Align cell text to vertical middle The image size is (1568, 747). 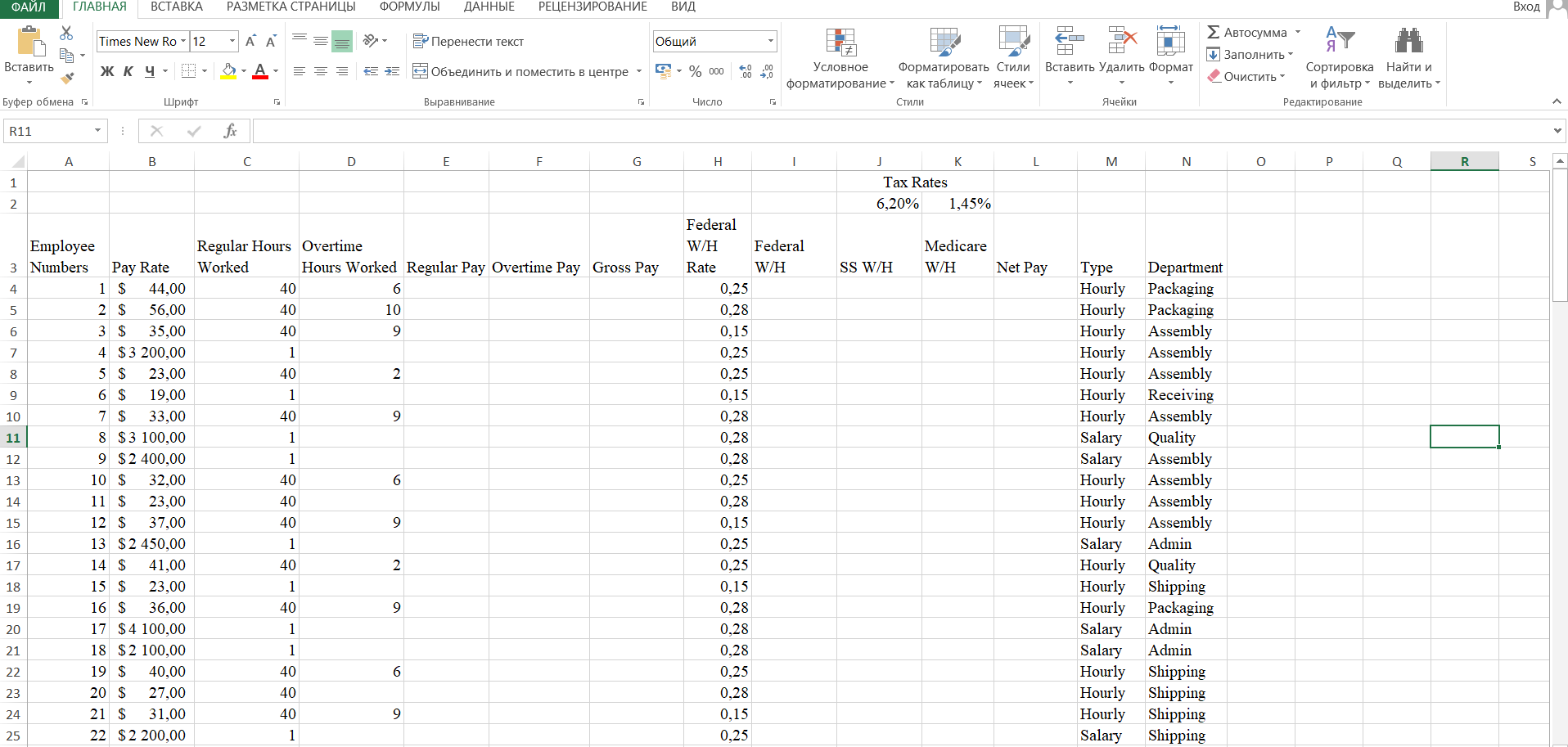[x=321, y=41]
